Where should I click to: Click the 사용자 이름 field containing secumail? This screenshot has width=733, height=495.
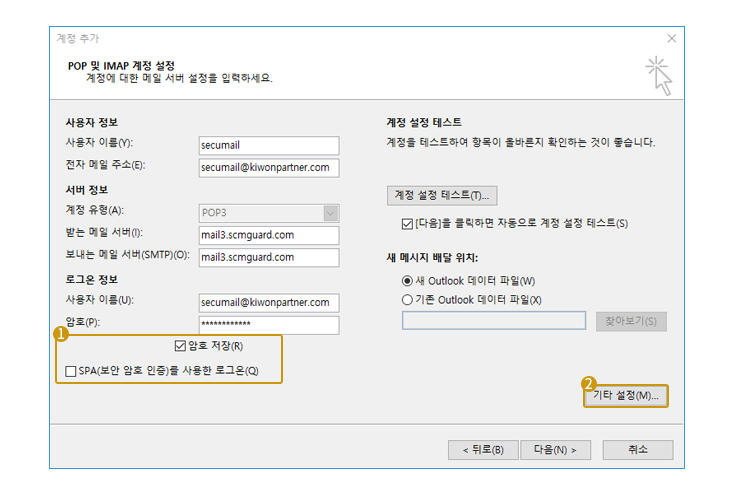pos(268,144)
